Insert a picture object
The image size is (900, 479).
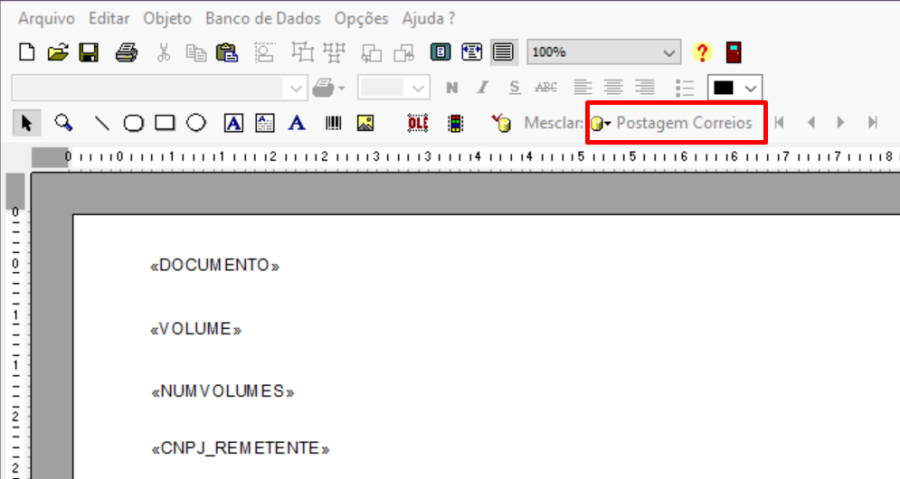pyautogui.click(x=365, y=123)
